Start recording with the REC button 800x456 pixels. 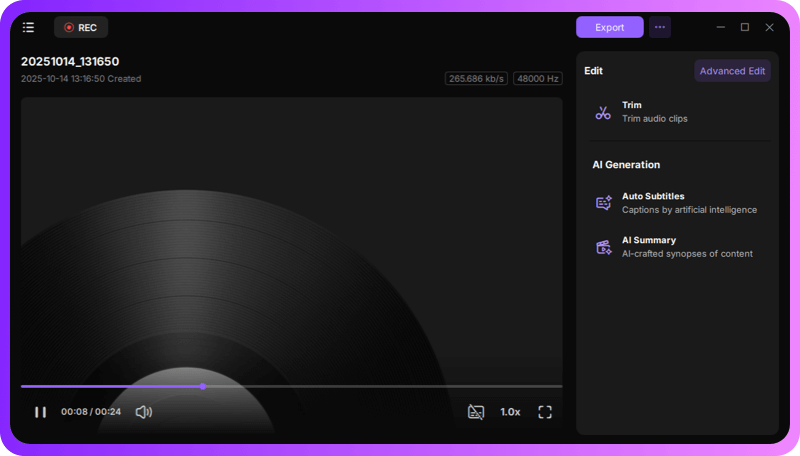coord(81,27)
